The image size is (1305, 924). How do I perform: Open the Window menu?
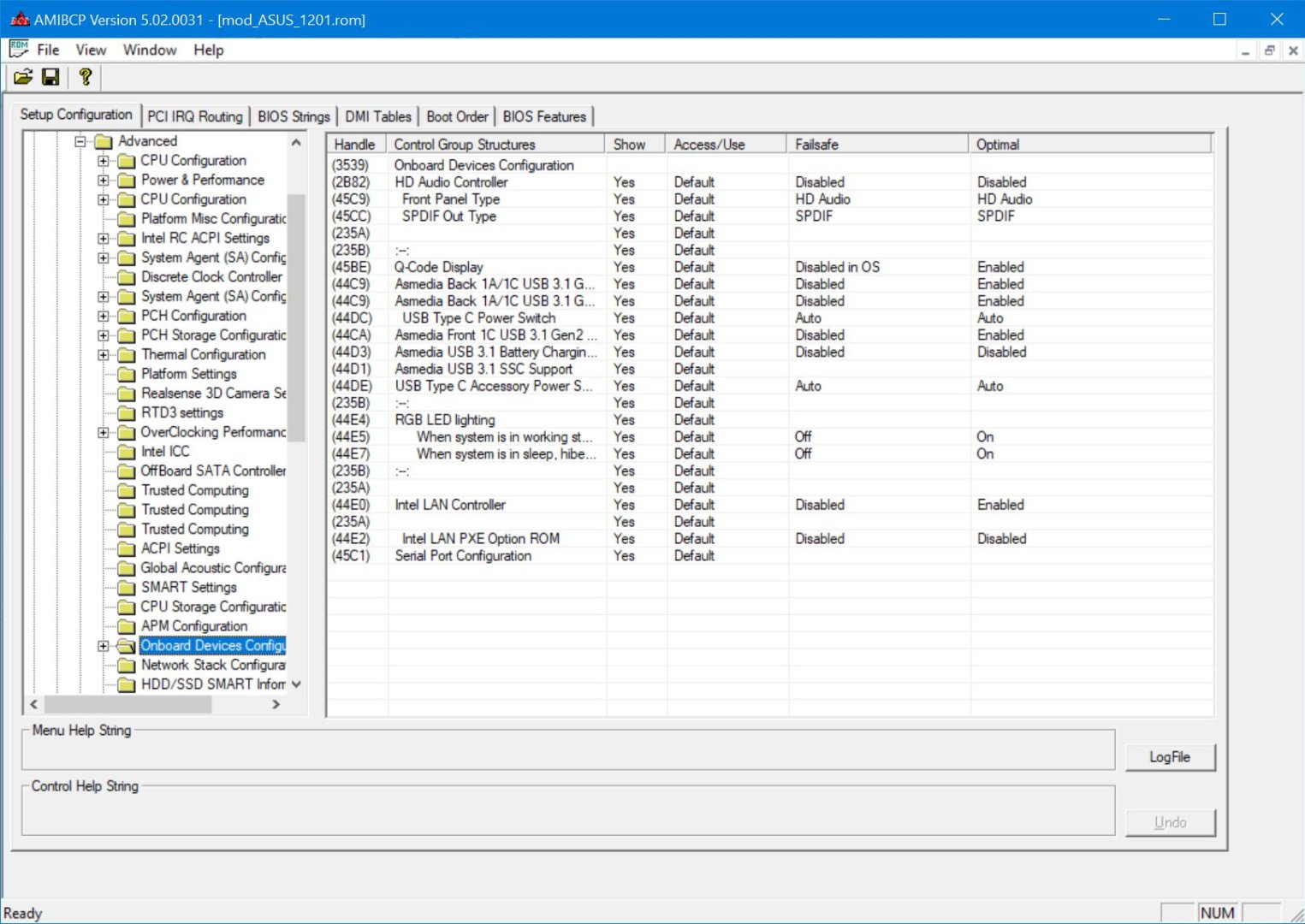(150, 50)
